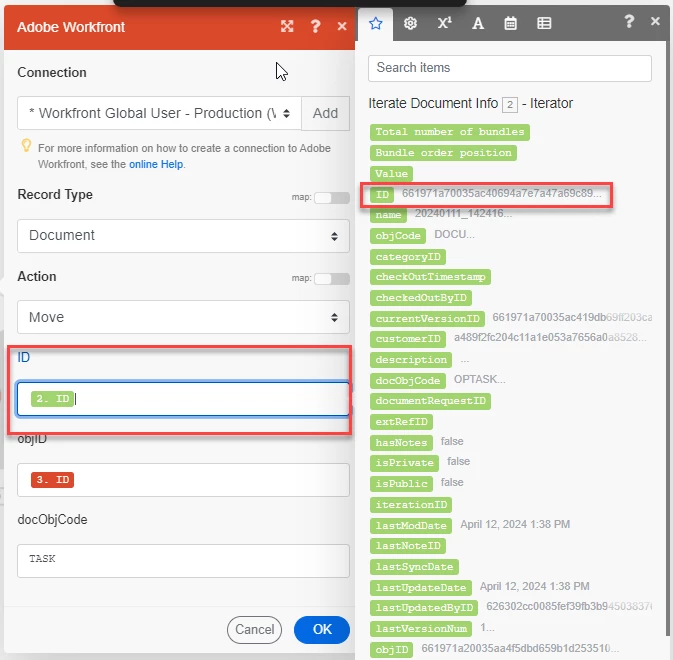Screen dimensions: 673x660
Task: Close the Adobe Workfront module dialog
Action: click(x=342, y=27)
